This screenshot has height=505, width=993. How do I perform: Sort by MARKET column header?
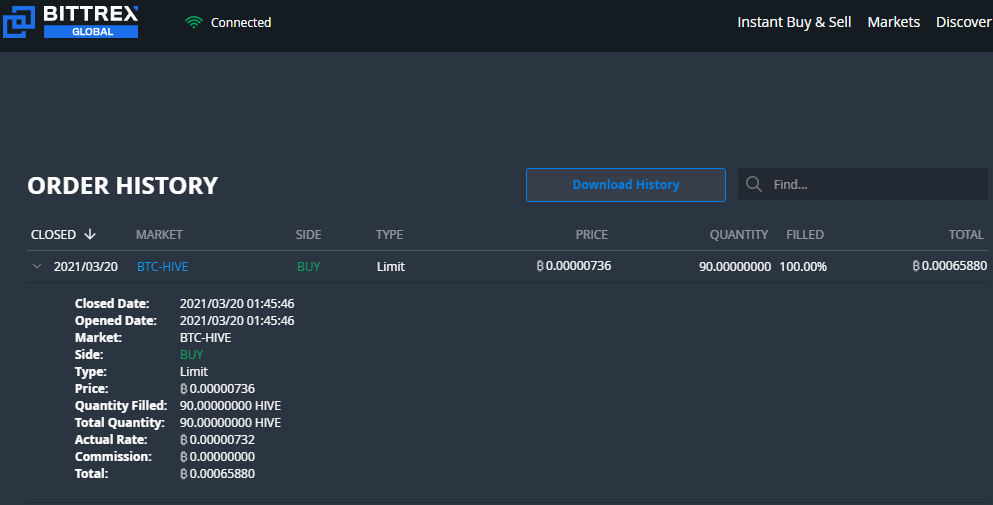pyautogui.click(x=159, y=234)
